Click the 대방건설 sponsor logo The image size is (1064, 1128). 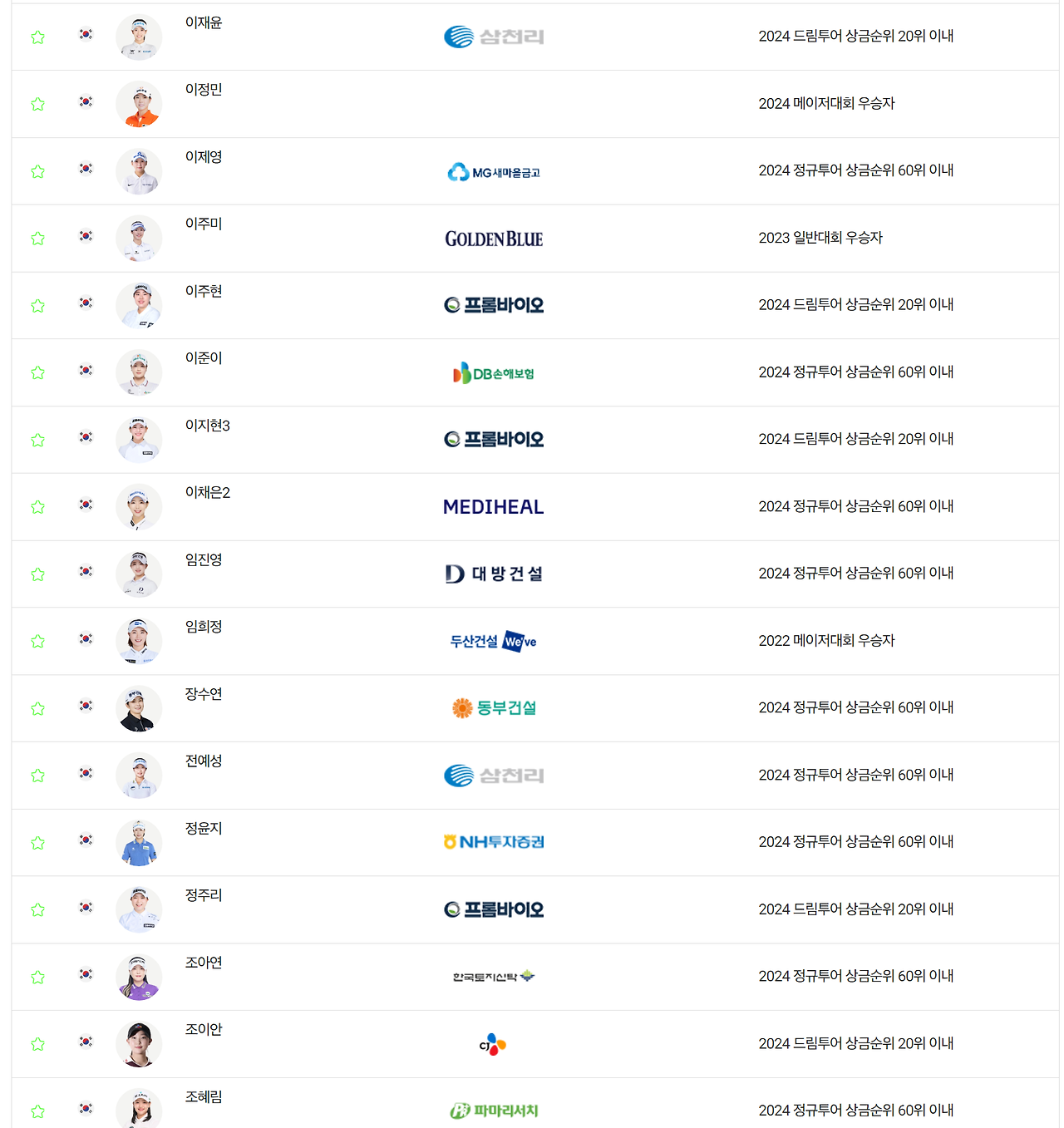click(494, 574)
